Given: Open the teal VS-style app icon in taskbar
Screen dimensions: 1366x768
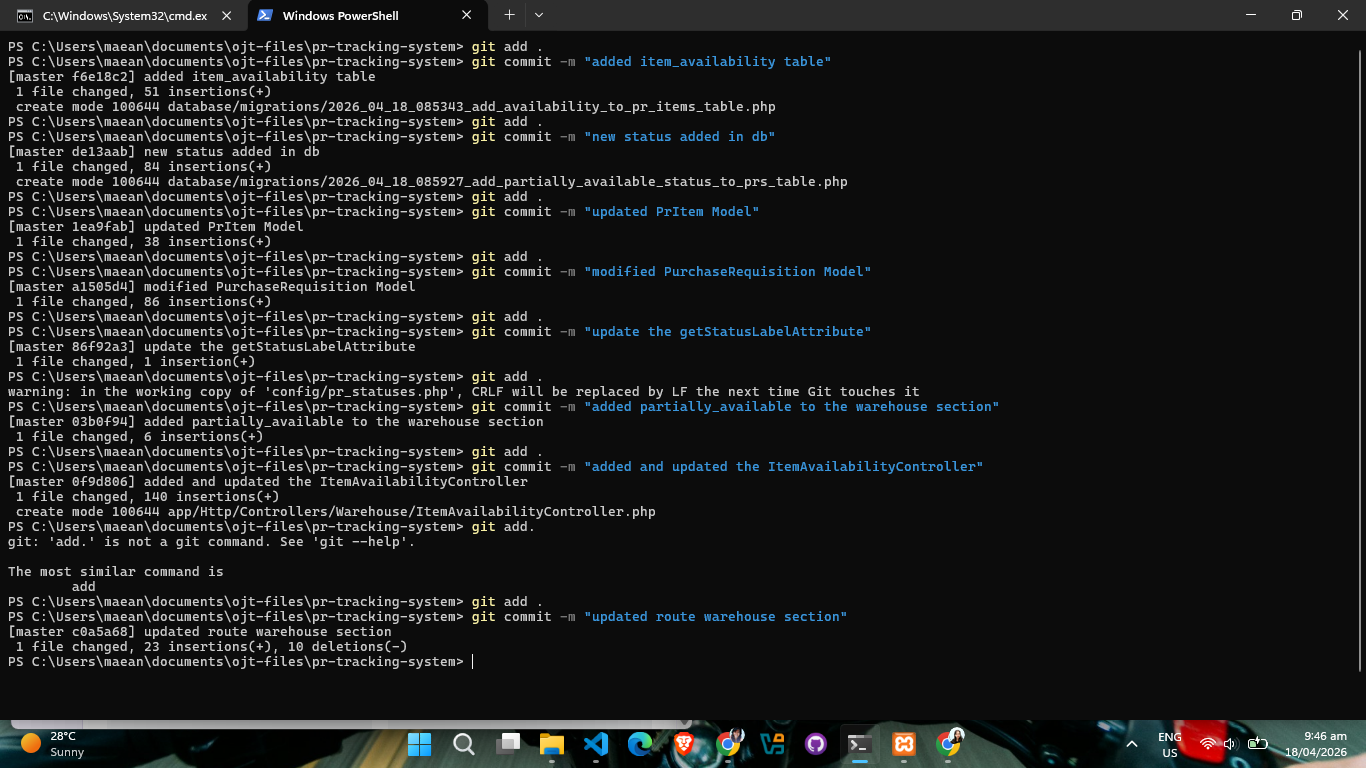Looking at the screenshot, I should [772, 744].
